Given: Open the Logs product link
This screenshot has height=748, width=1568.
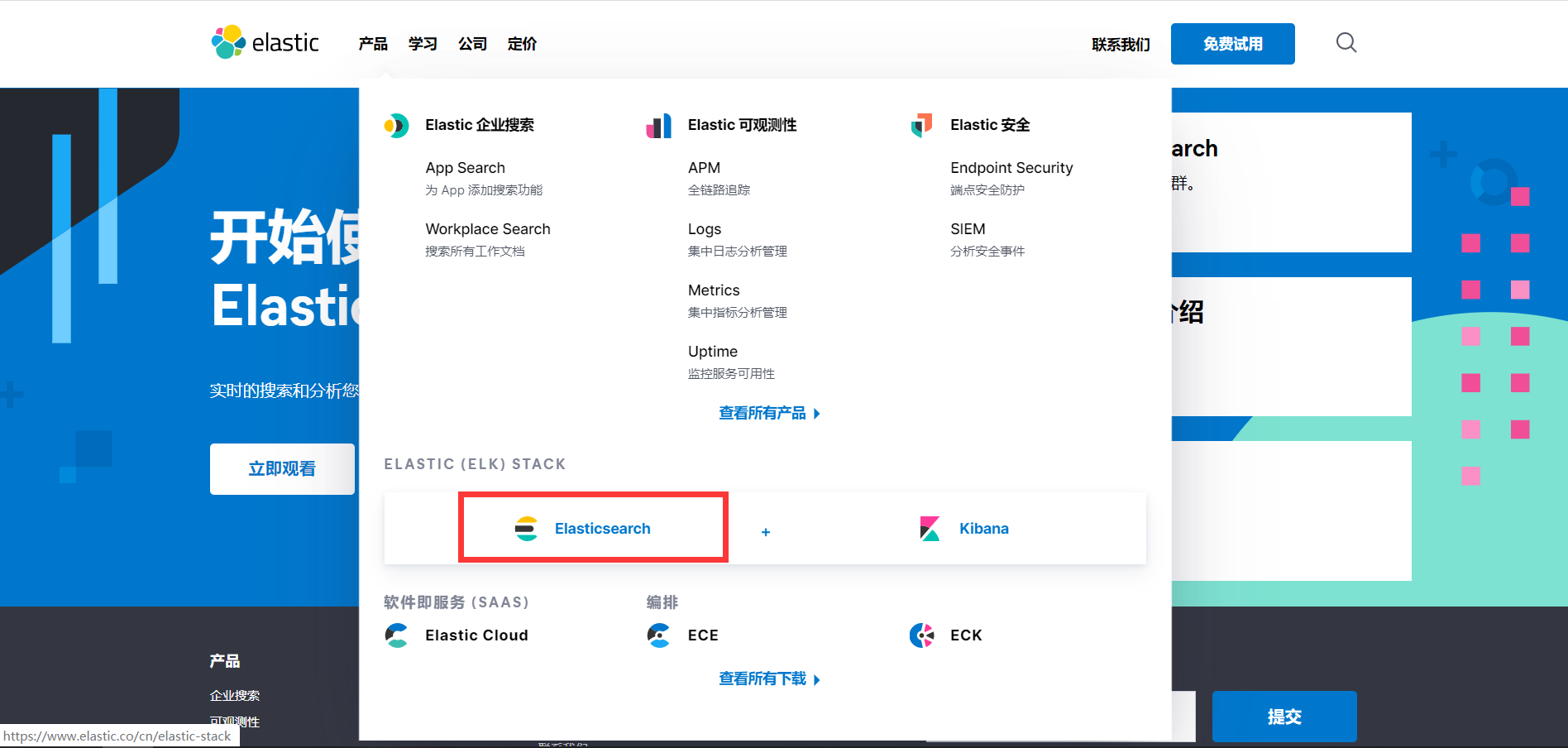Looking at the screenshot, I should (705, 229).
